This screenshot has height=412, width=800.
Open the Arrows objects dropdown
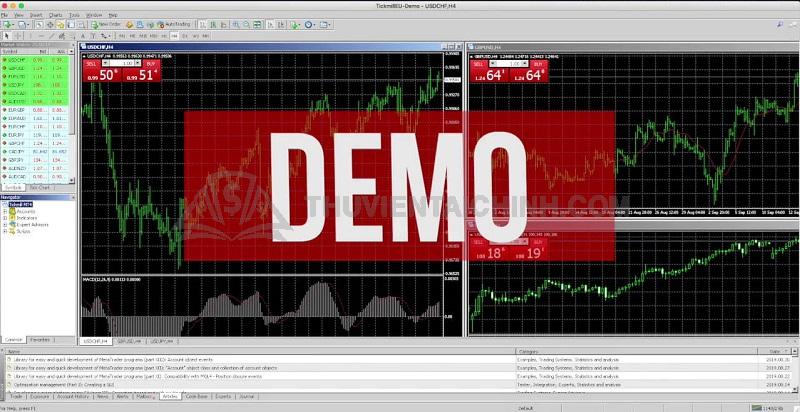105,36
